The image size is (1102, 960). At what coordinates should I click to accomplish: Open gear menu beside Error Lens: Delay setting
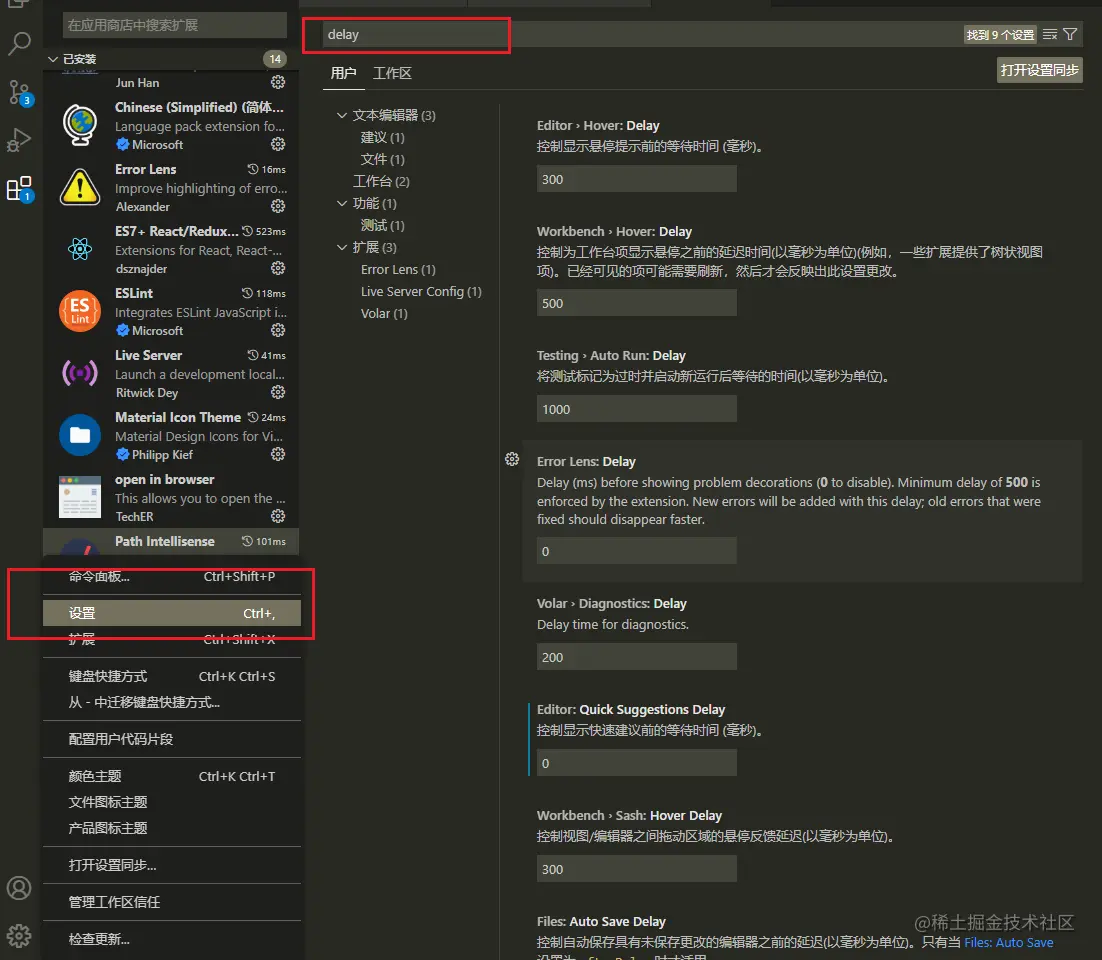pyautogui.click(x=512, y=459)
